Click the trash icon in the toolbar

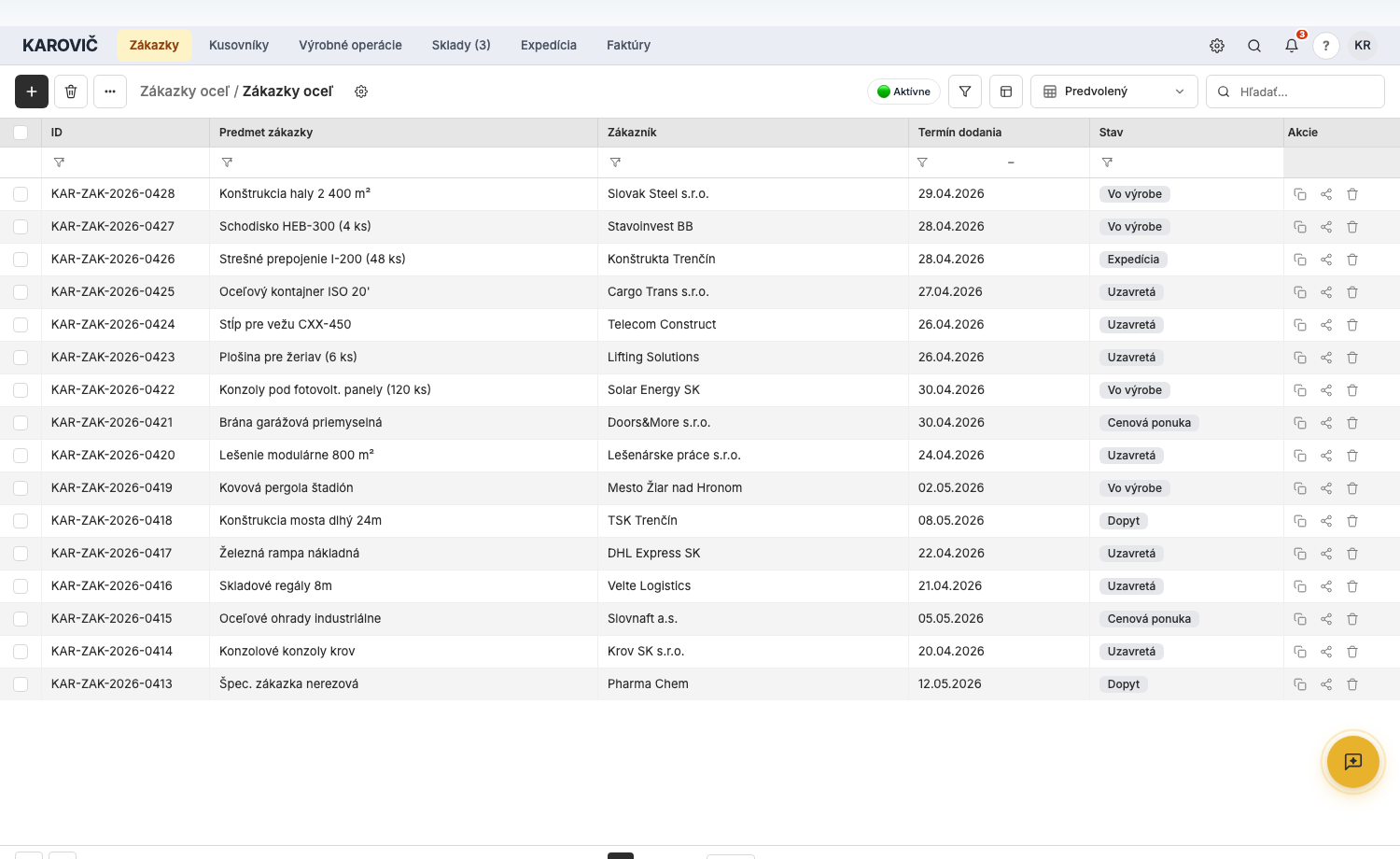tap(71, 92)
